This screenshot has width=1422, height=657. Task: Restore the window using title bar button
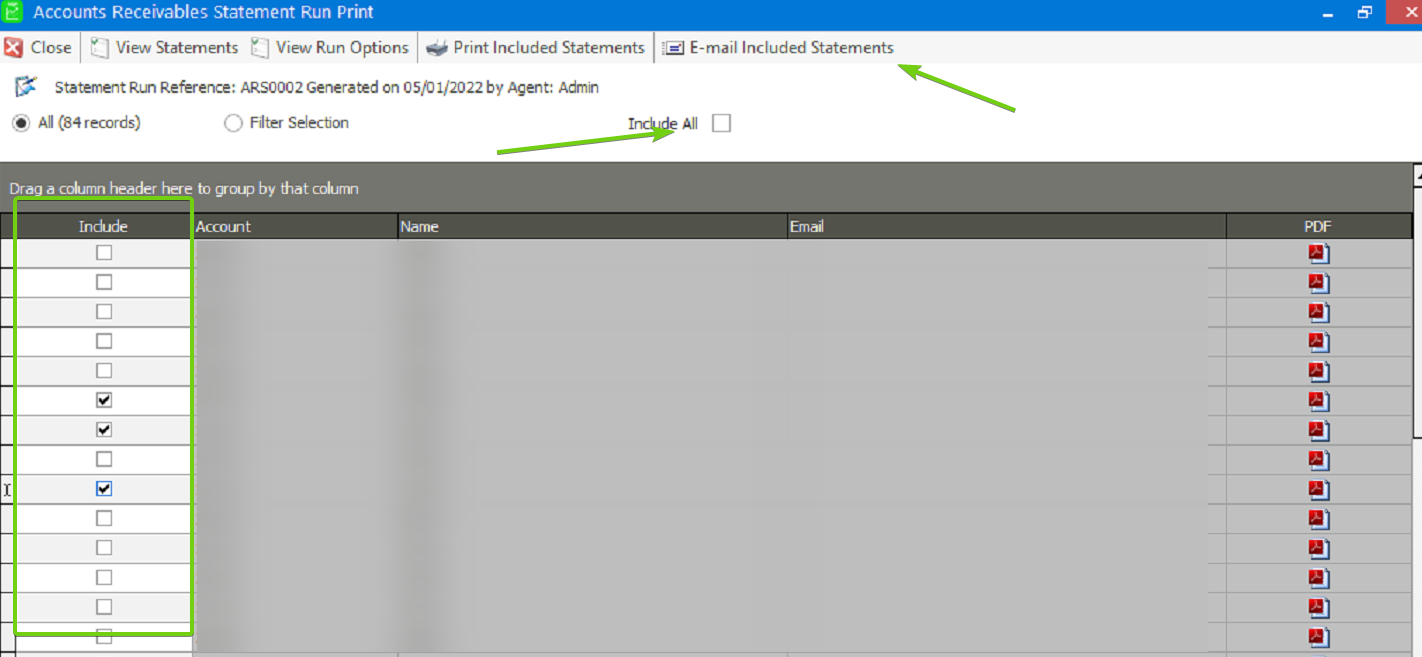coord(1365,13)
